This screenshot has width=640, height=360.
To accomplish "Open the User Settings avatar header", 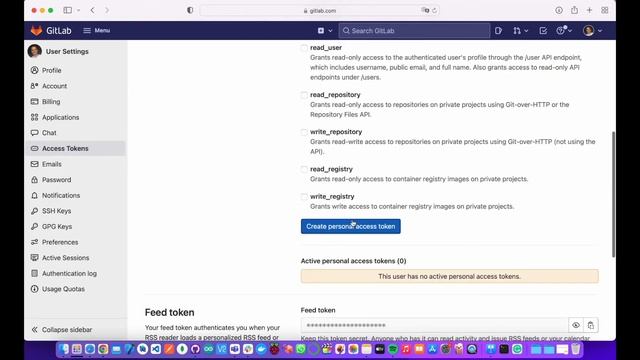I will tap(58, 51).
